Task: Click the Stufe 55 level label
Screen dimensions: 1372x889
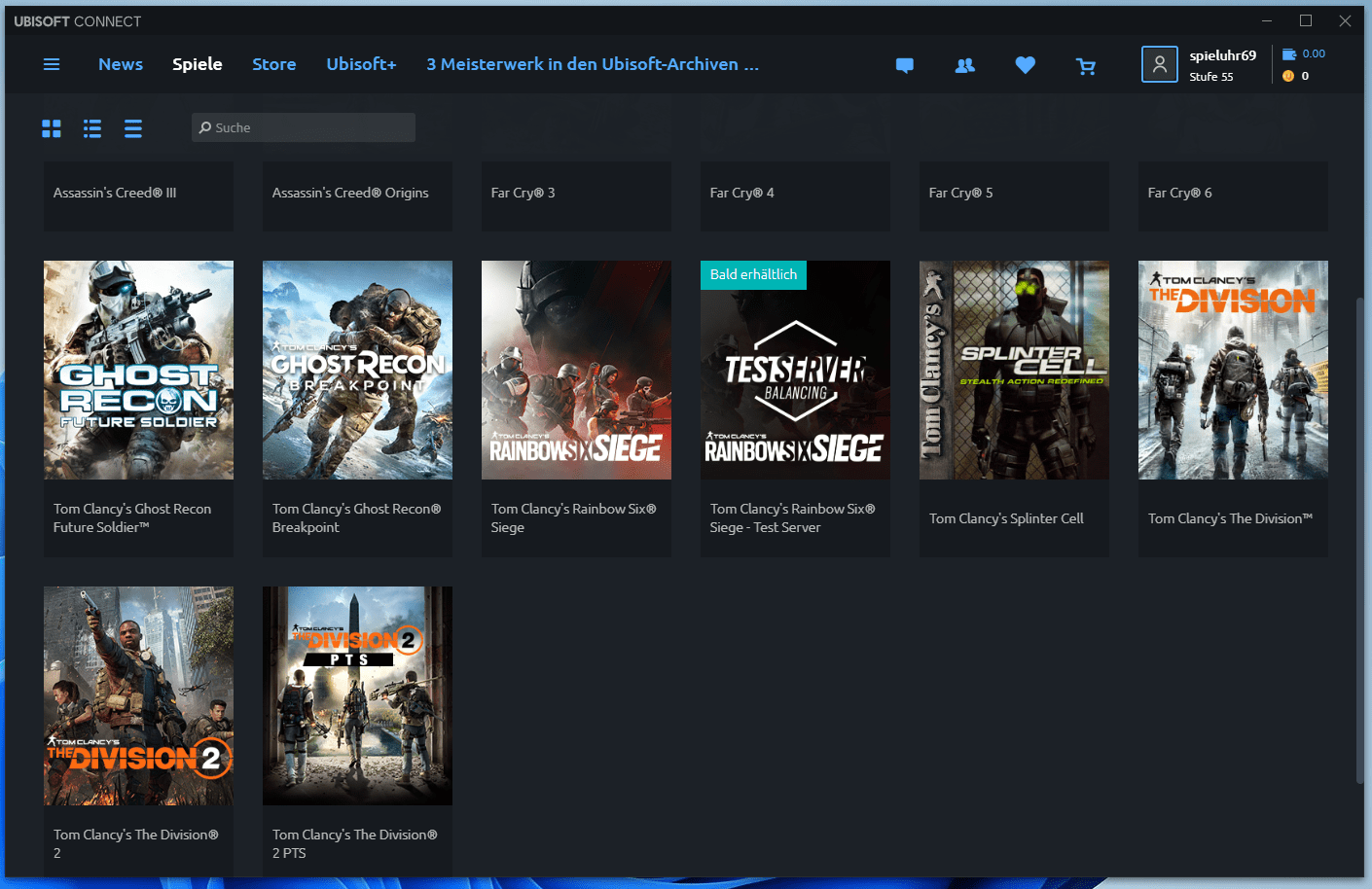Action: tap(1210, 77)
